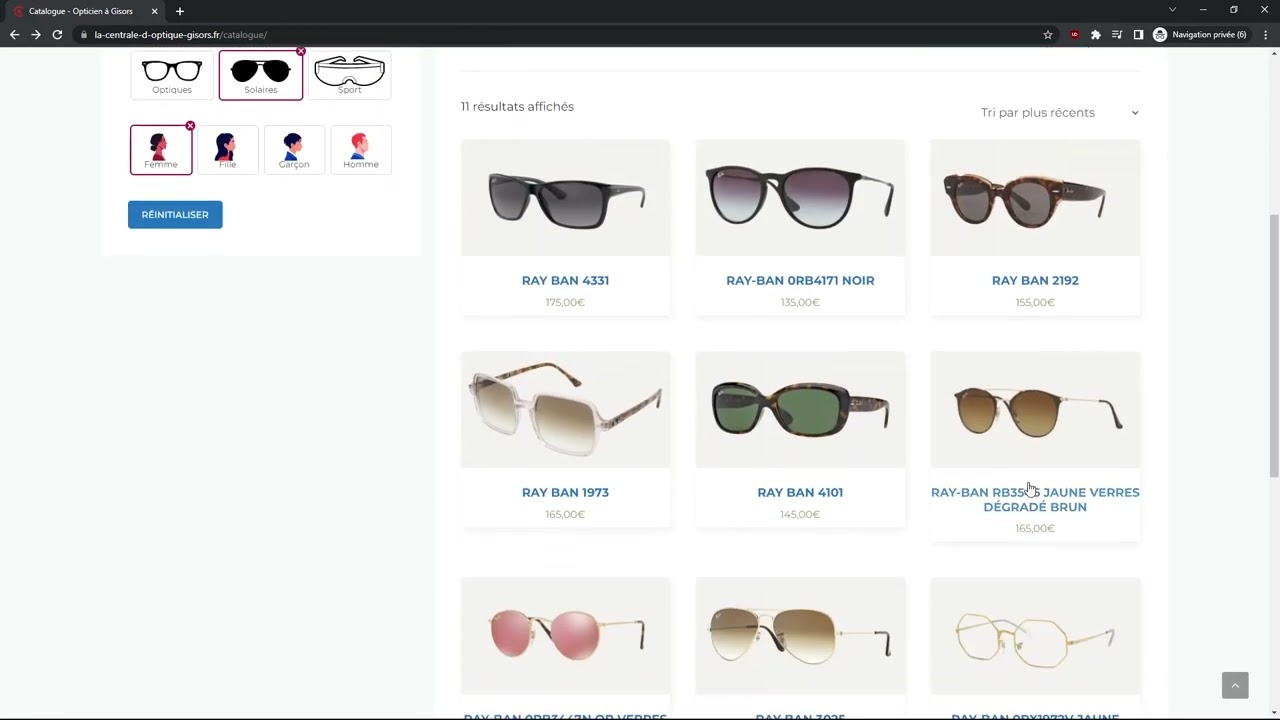Click the 135,00€ price text

800,303
